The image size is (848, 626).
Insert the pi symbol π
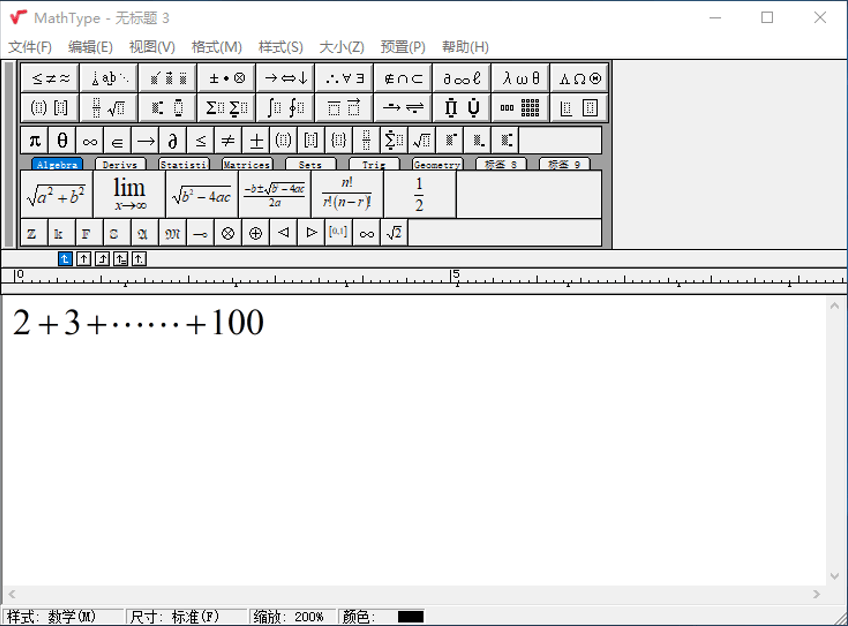(35, 141)
